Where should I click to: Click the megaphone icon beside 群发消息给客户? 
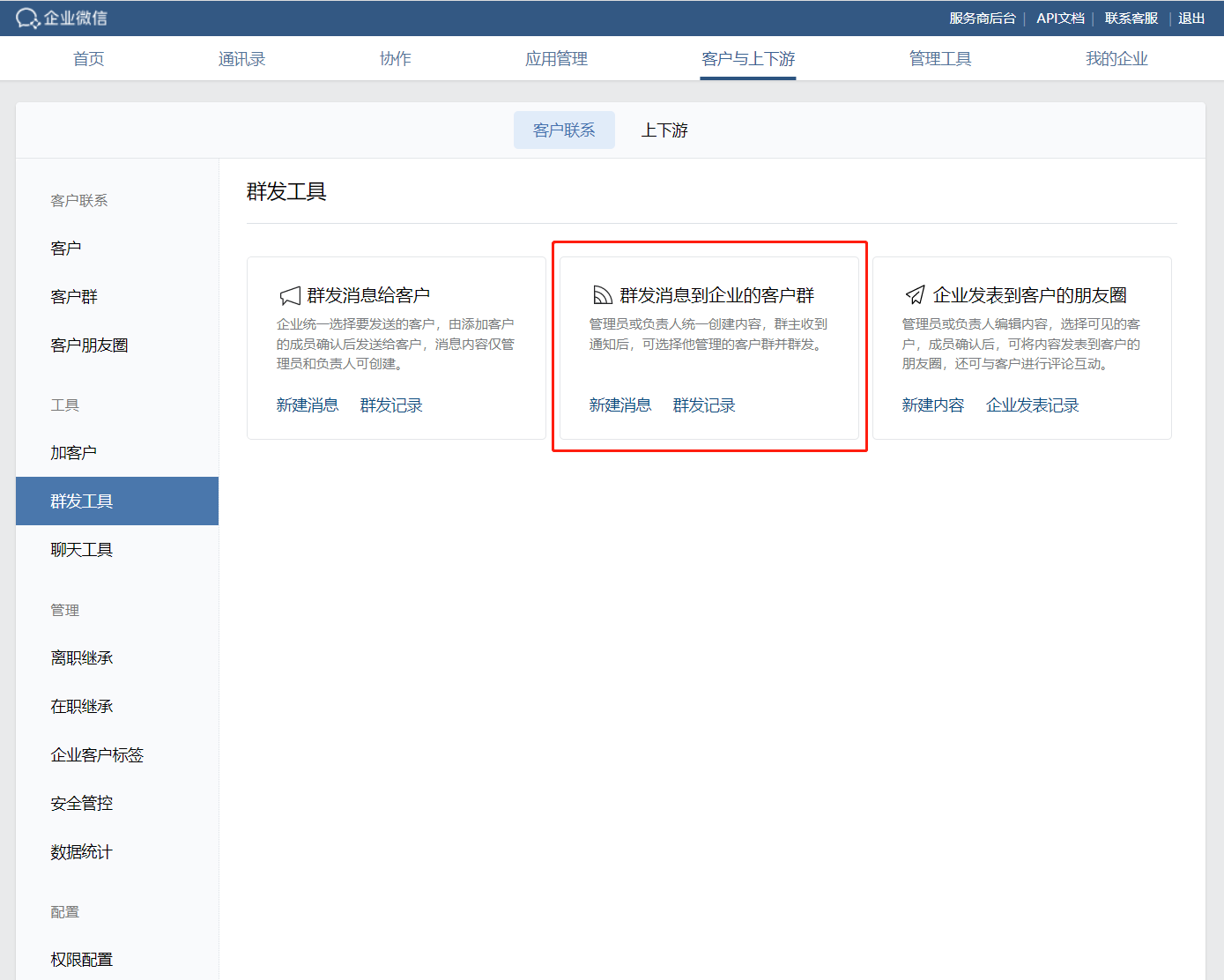(x=290, y=295)
